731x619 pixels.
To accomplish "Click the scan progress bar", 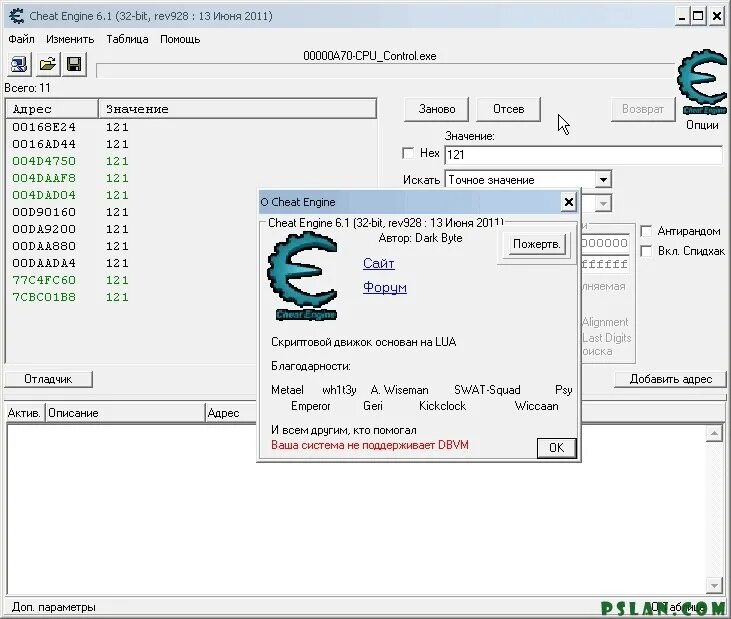I will pyautogui.click(x=385, y=70).
